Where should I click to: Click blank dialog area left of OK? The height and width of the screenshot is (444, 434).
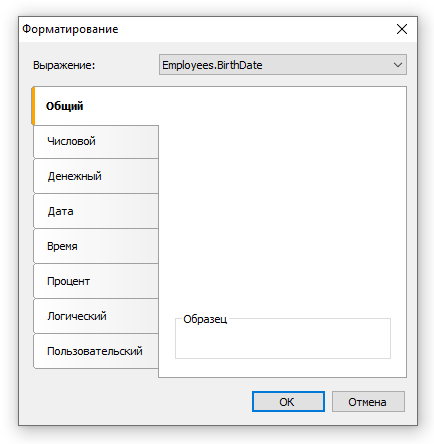click(x=140, y=402)
